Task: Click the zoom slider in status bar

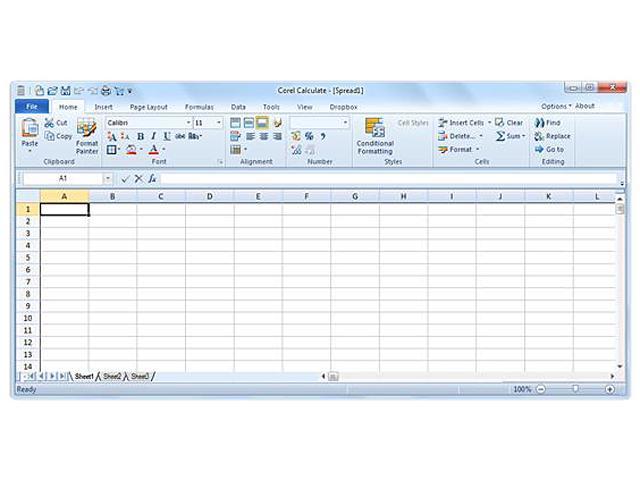Action: tap(575, 389)
